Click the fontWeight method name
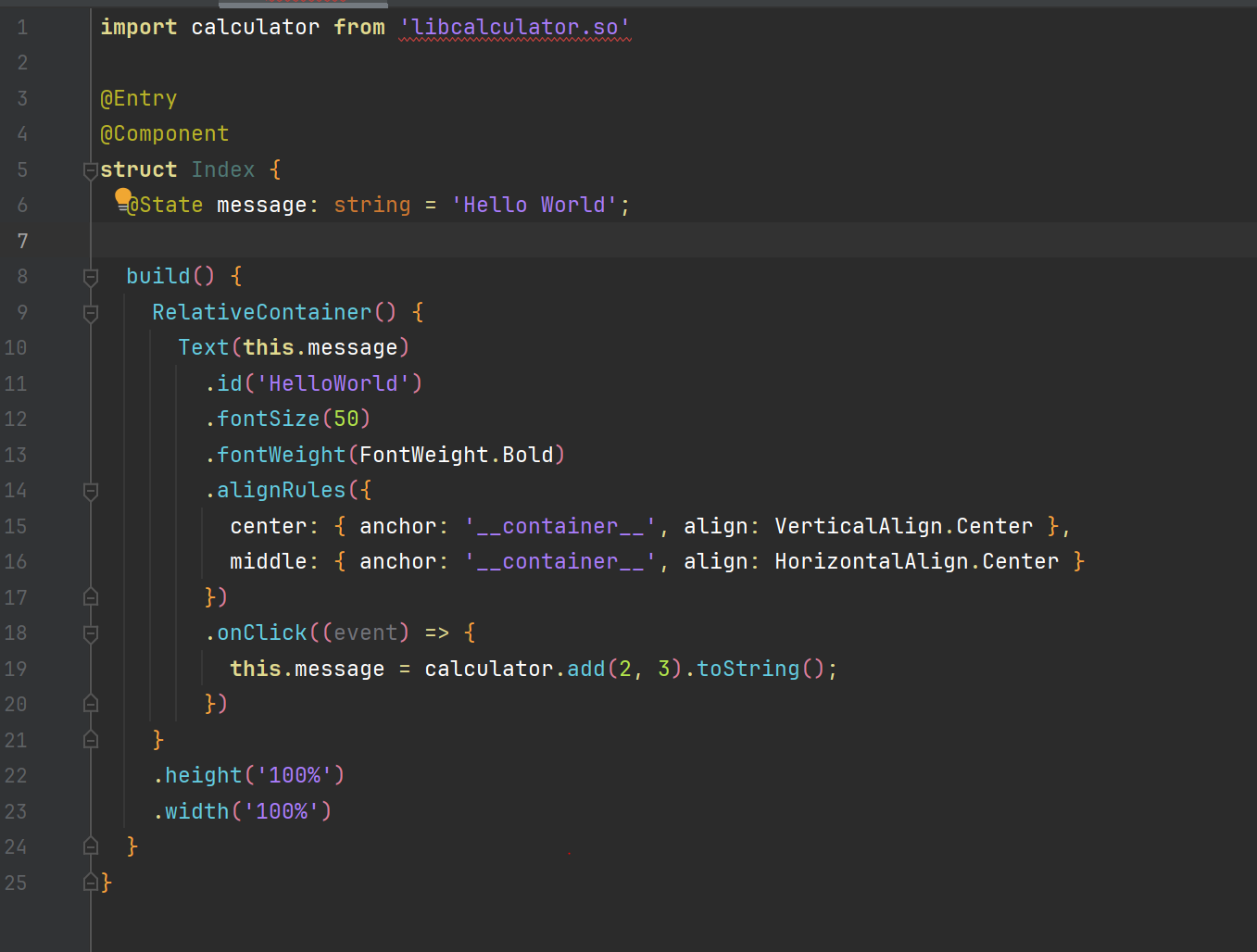This screenshot has width=1257, height=952. 282,455
